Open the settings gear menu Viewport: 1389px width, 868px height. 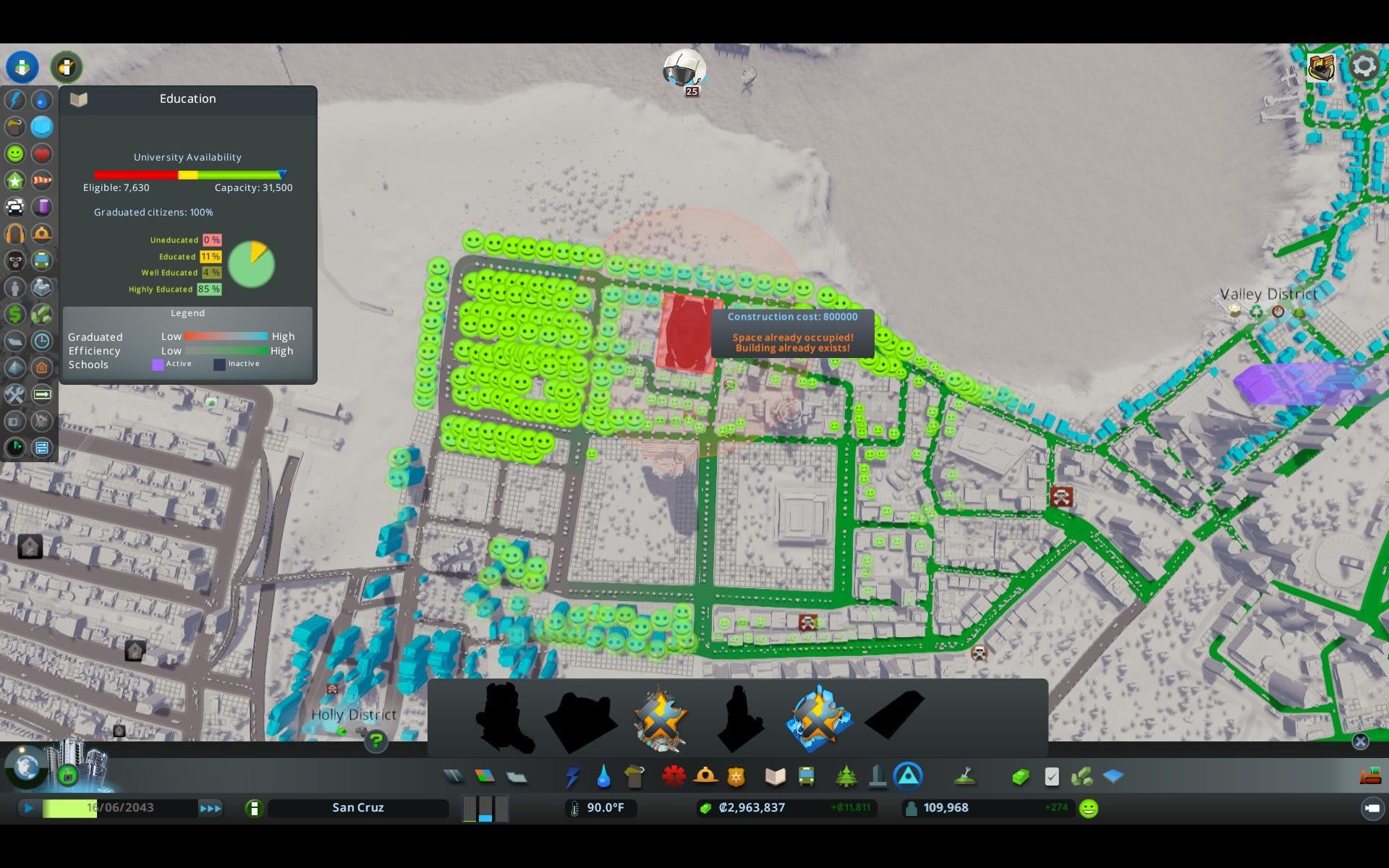[x=1364, y=67]
